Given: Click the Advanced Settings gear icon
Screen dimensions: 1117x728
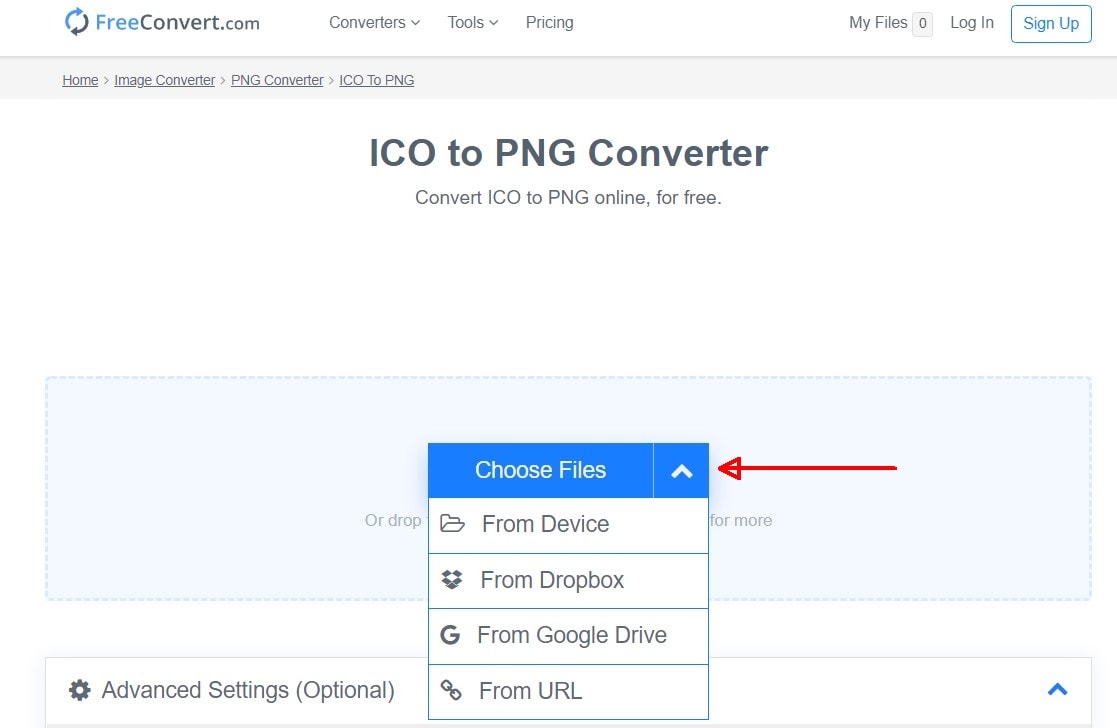Looking at the screenshot, I should 79,690.
